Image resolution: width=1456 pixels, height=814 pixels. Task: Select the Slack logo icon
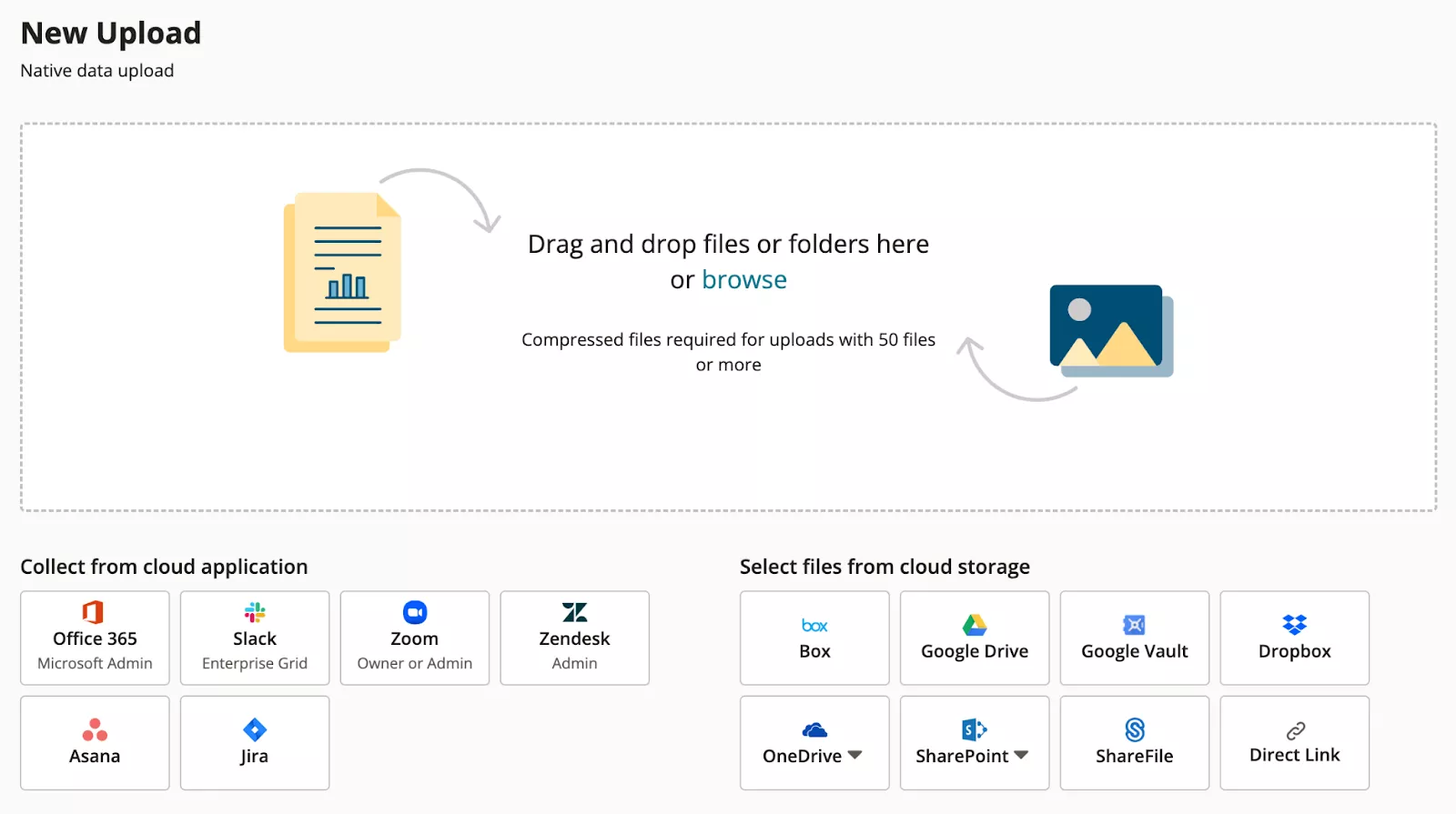pos(255,612)
